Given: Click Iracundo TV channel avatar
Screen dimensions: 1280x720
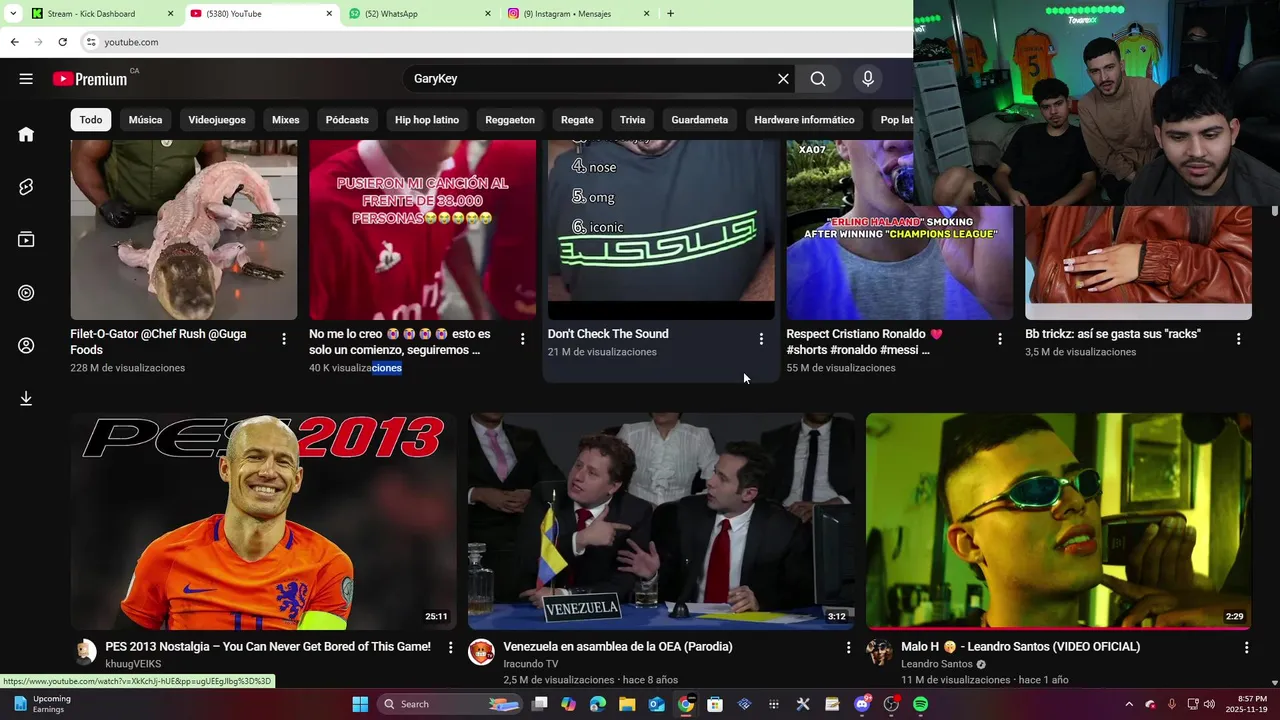Looking at the screenshot, I should pyautogui.click(x=482, y=652).
